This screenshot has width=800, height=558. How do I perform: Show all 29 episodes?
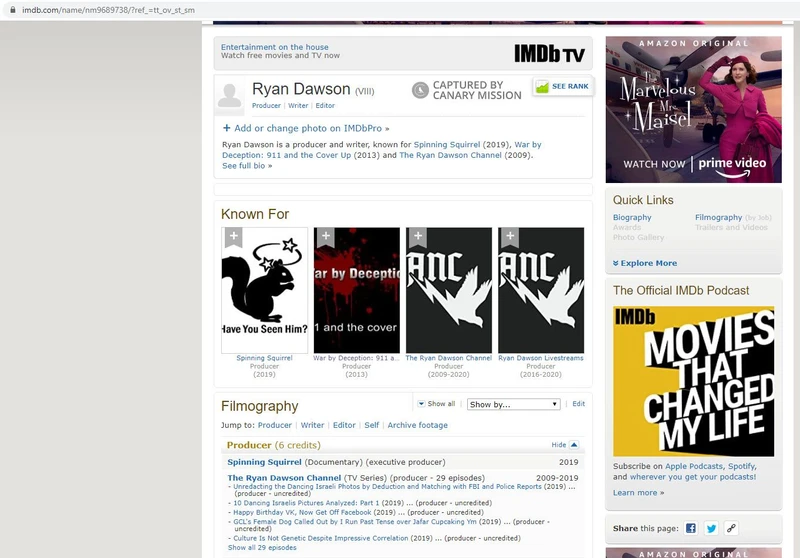pos(262,547)
